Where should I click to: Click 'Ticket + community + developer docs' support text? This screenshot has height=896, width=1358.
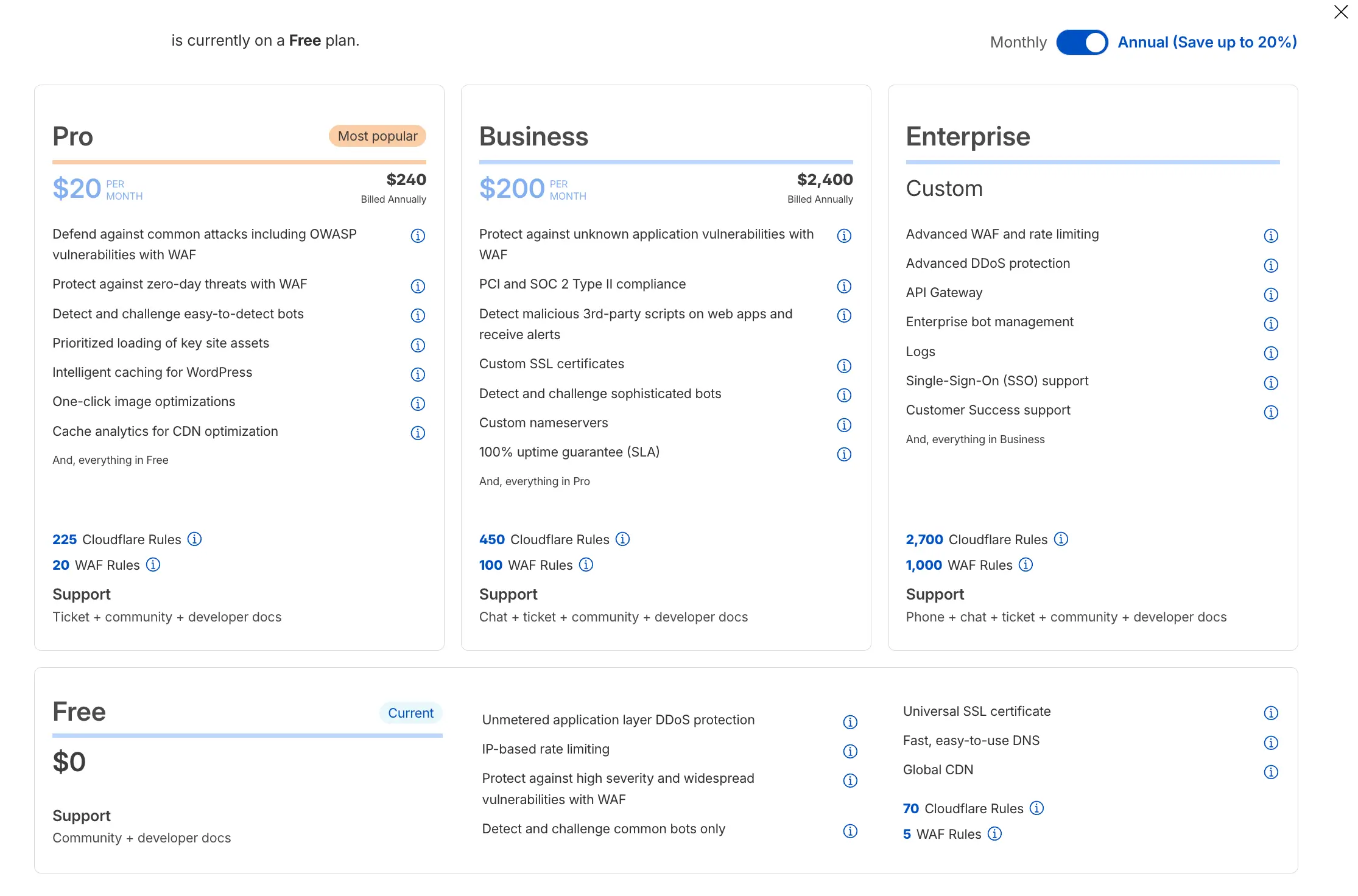click(167, 617)
